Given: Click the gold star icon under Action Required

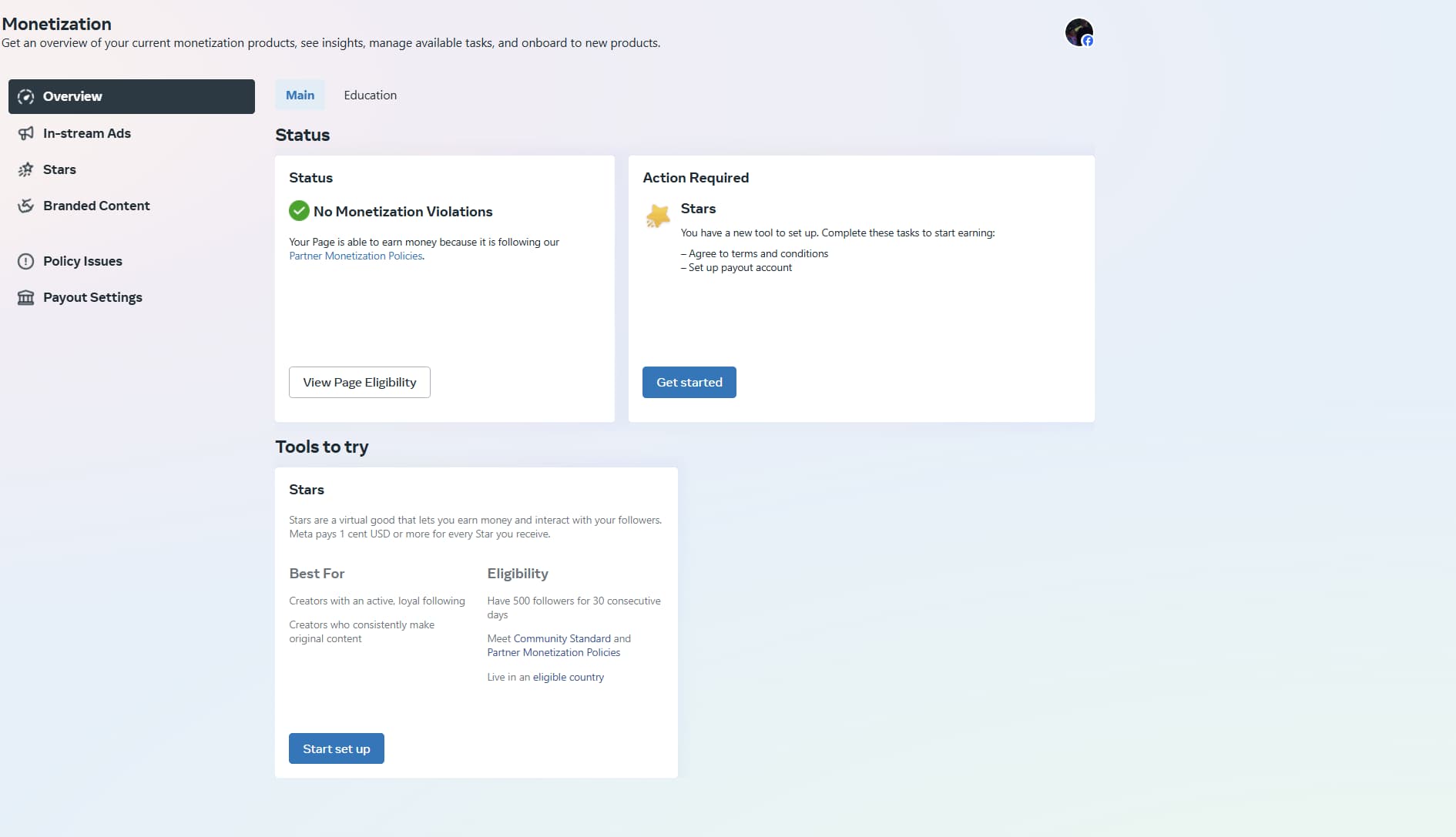Looking at the screenshot, I should click(657, 216).
